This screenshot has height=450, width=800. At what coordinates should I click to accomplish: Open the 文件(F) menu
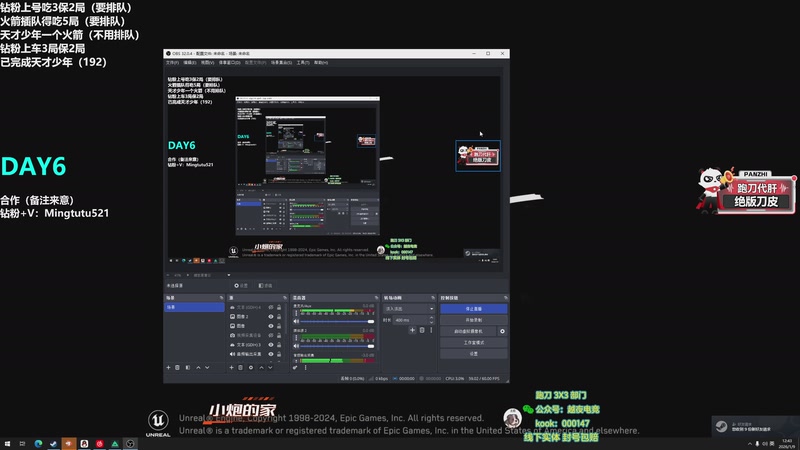click(x=172, y=62)
